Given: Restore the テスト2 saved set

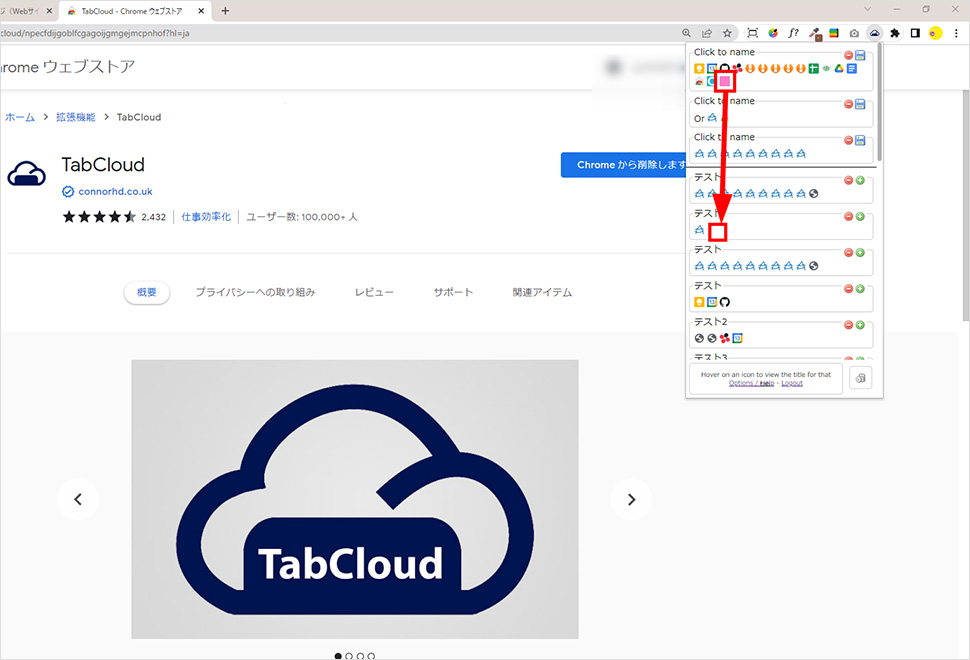Looking at the screenshot, I should tap(860, 325).
